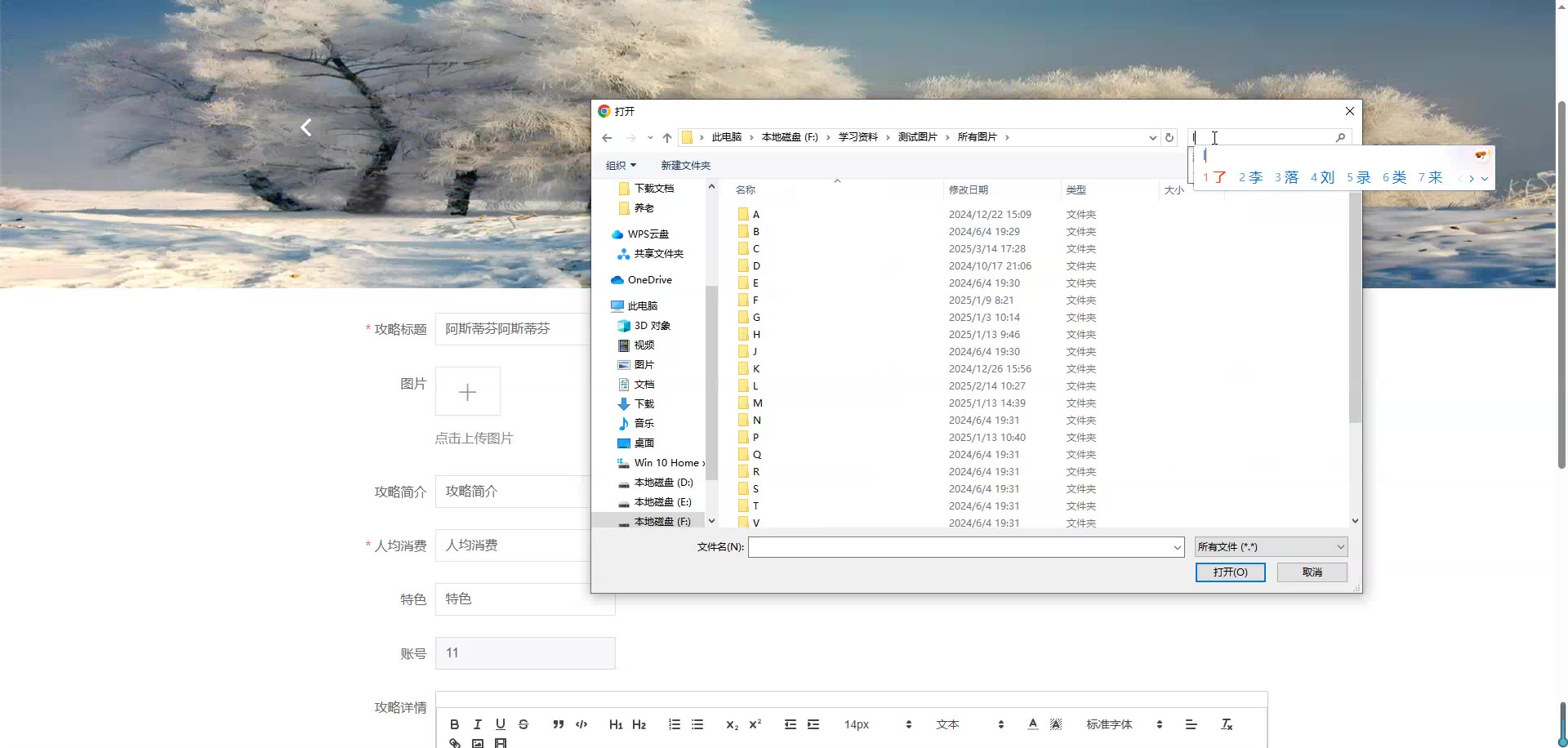Image resolution: width=1568 pixels, height=748 pixels.
Task: Increase indent in the editor
Action: coord(813,724)
